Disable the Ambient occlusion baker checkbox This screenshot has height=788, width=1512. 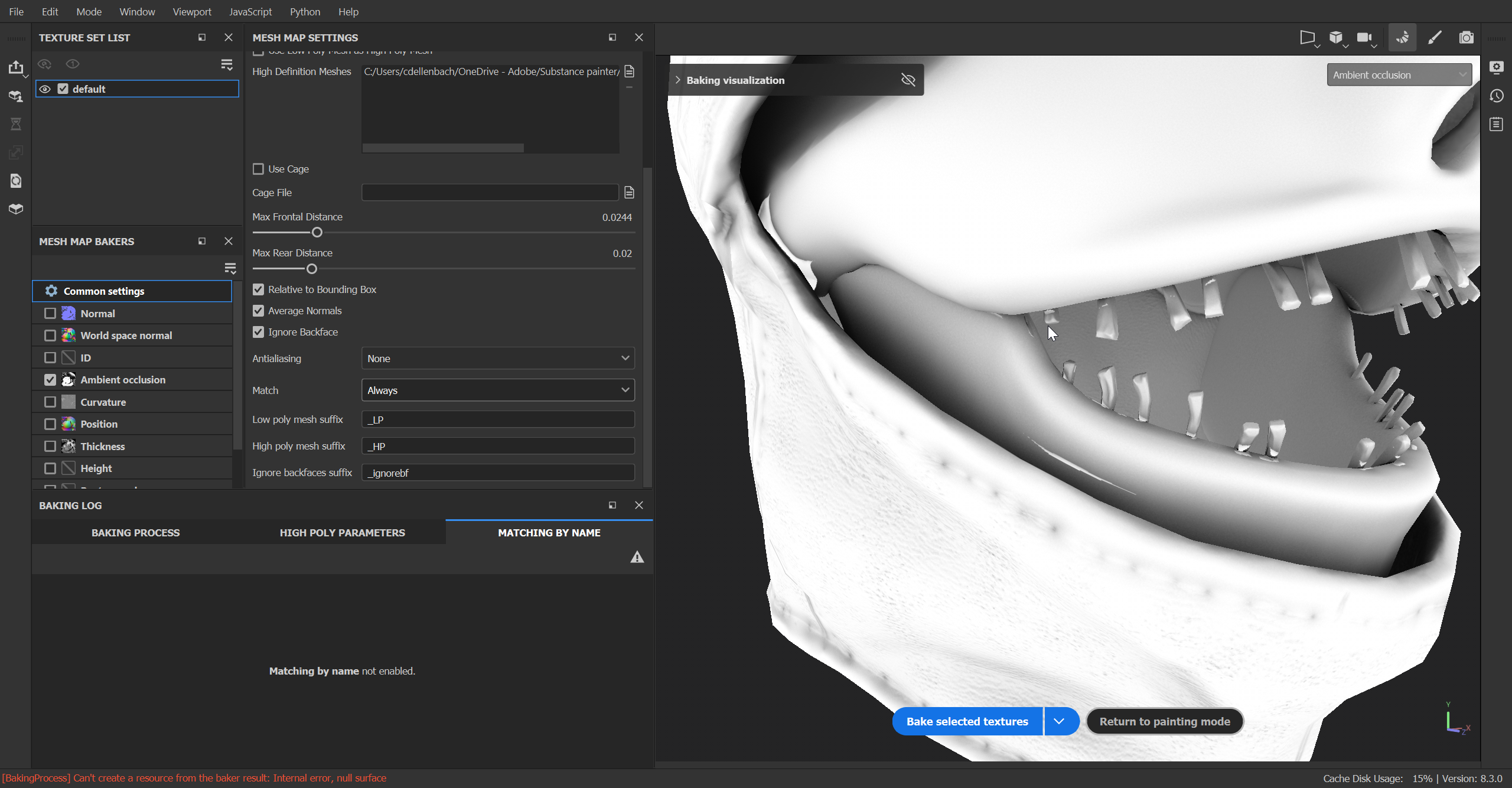pos(50,380)
